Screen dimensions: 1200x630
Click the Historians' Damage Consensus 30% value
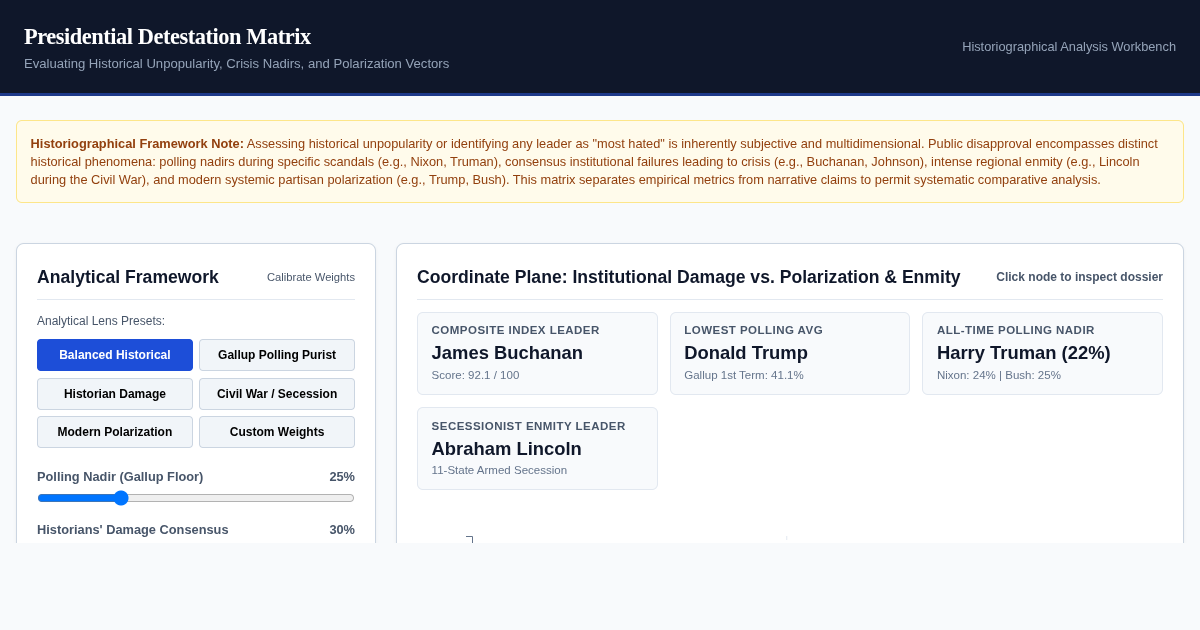[342, 529]
